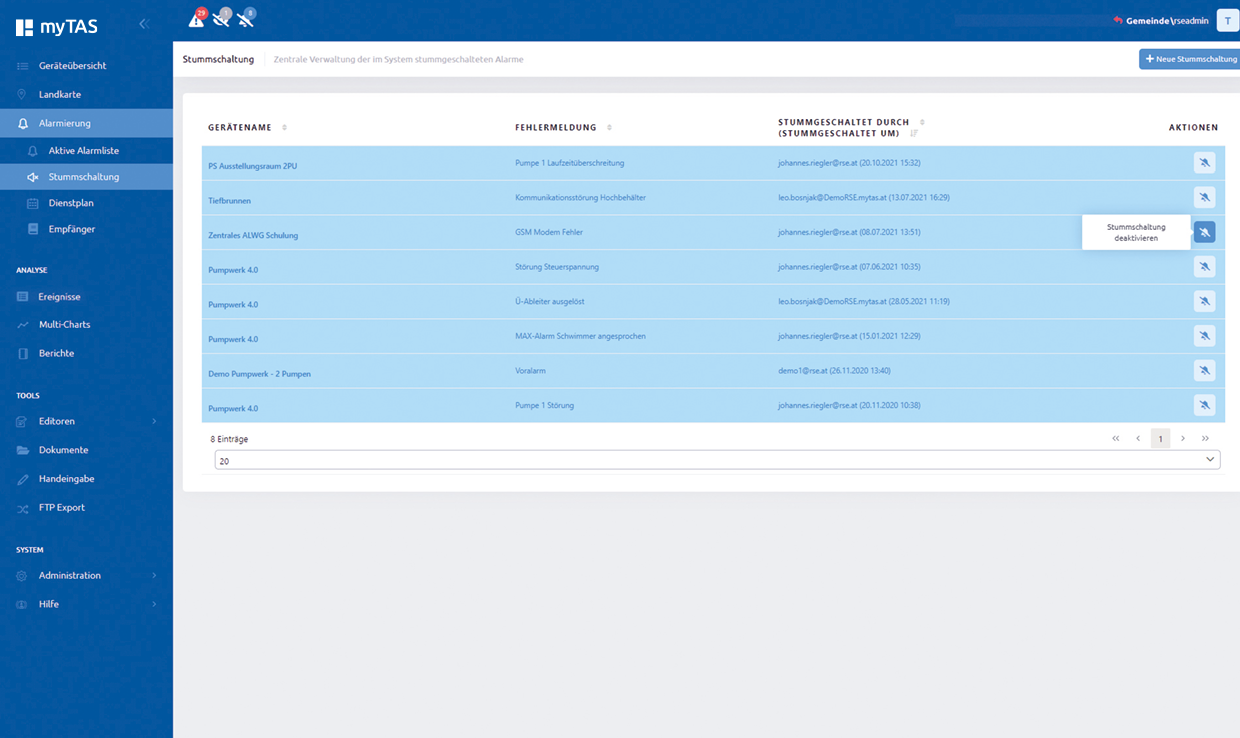Go to last page of table
1240x738 pixels.
(x=1205, y=438)
